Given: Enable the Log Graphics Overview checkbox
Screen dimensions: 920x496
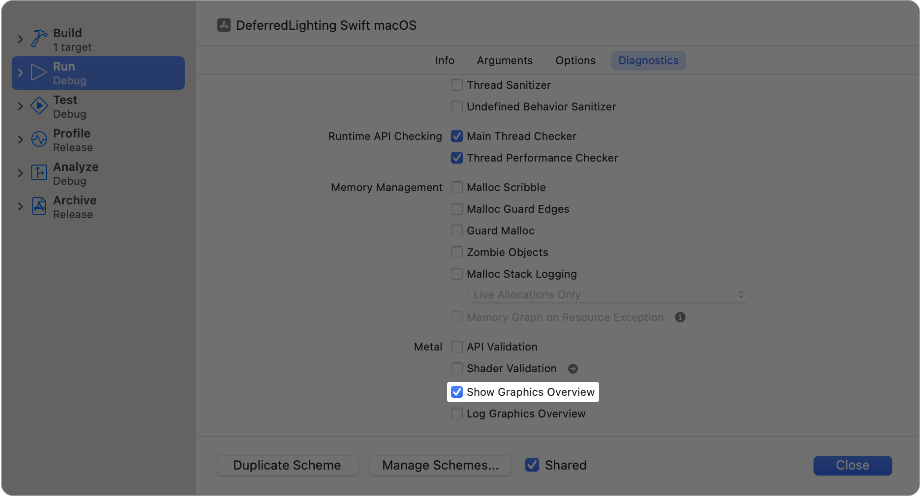Looking at the screenshot, I should [x=457, y=414].
